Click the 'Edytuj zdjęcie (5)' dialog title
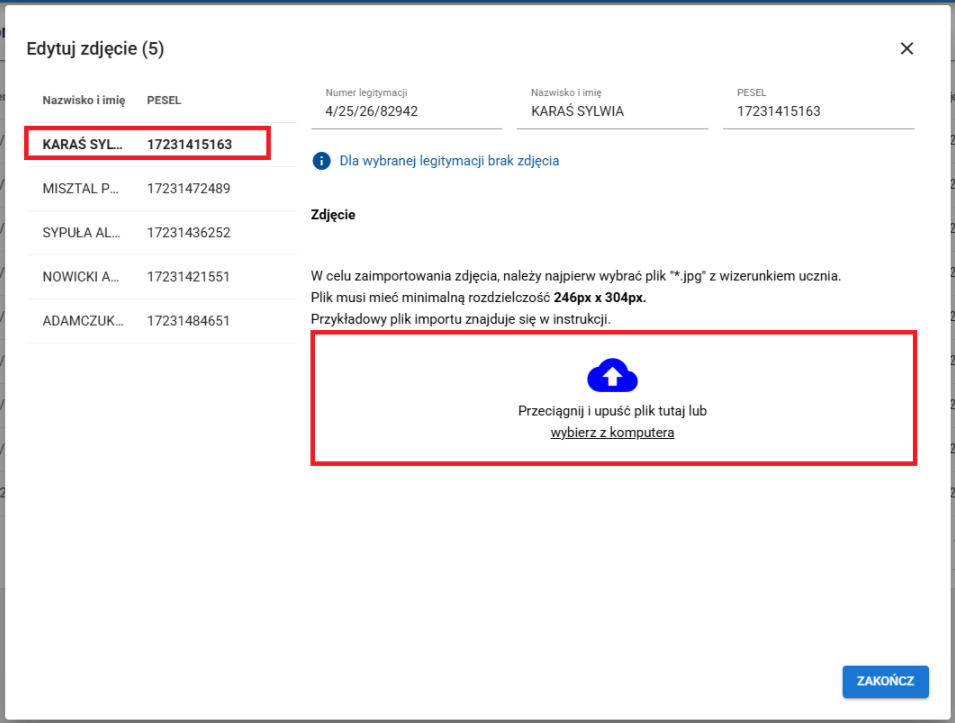Viewport: 955px width, 723px height. pyautogui.click(x=95, y=49)
